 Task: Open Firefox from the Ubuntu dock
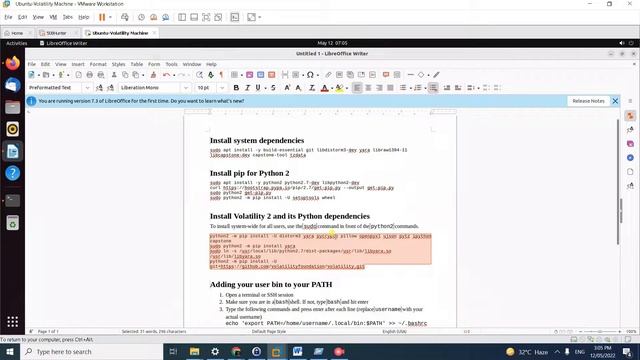tap(13, 63)
